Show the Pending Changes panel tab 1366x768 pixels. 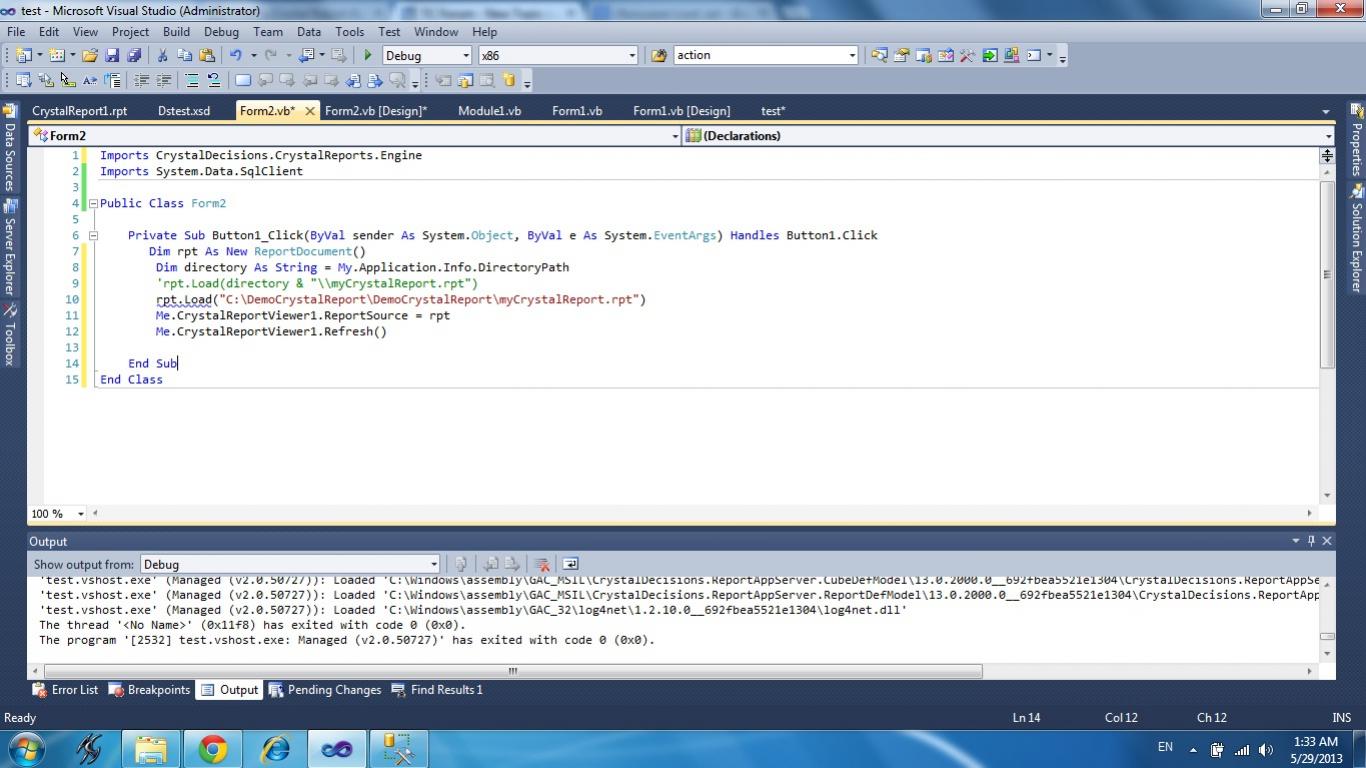pyautogui.click(x=325, y=690)
